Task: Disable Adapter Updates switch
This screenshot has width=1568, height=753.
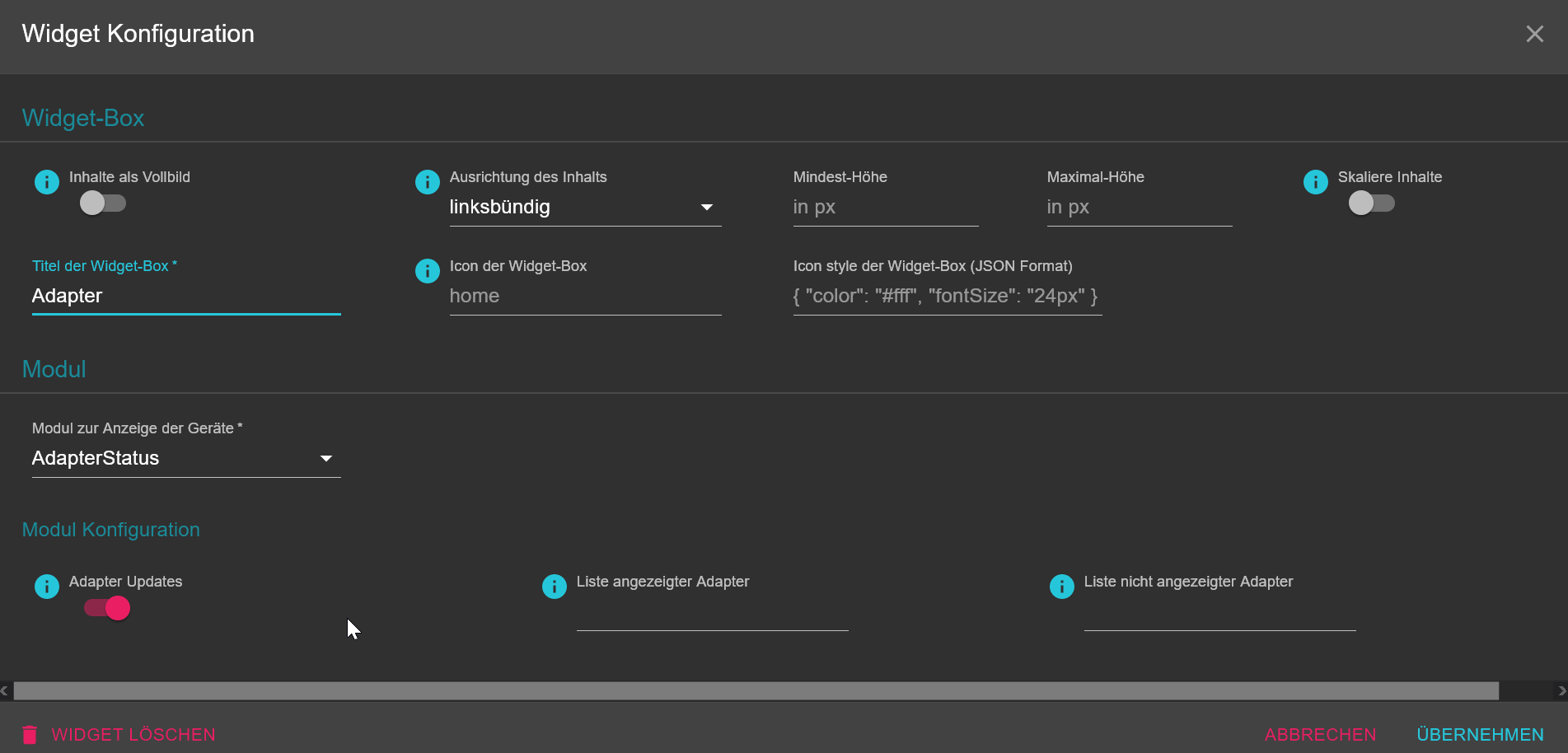Action: point(107,608)
